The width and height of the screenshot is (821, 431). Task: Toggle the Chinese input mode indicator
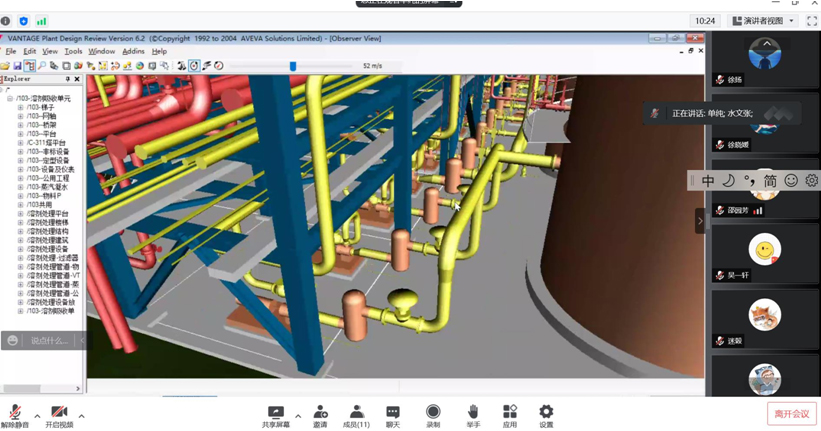coord(708,181)
